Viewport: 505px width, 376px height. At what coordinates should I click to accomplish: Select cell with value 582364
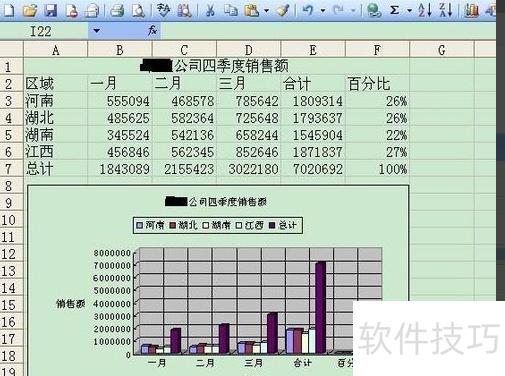184,118
